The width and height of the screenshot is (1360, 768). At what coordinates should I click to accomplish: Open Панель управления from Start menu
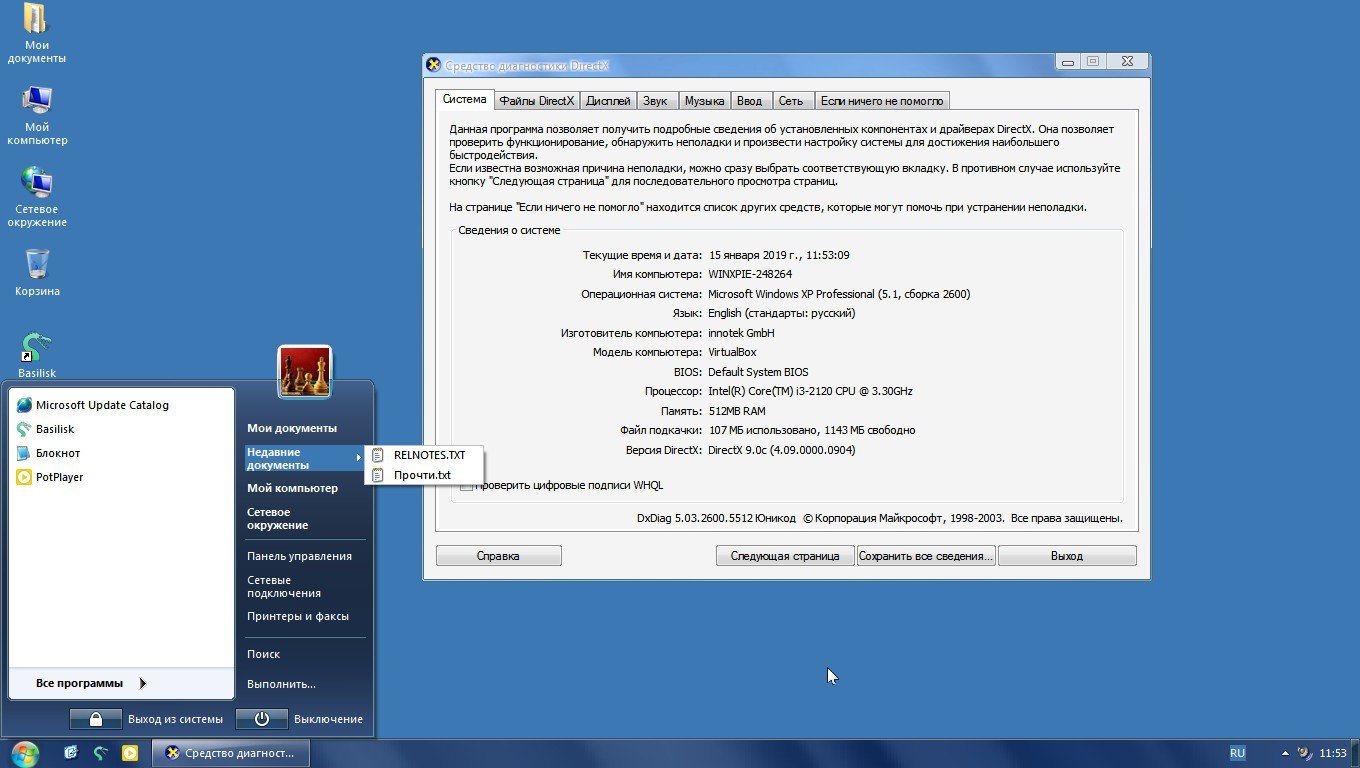tap(299, 556)
